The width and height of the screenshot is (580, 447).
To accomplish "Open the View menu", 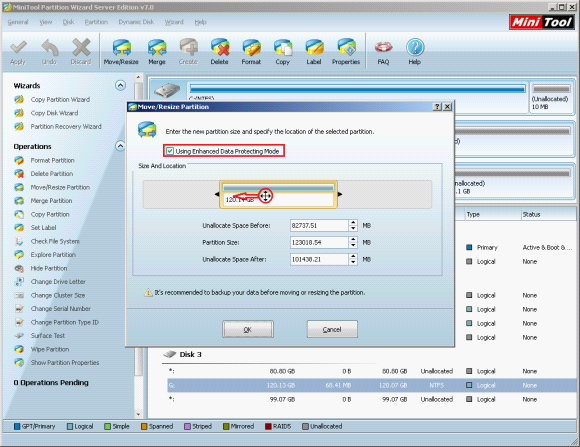I will (x=46, y=22).
